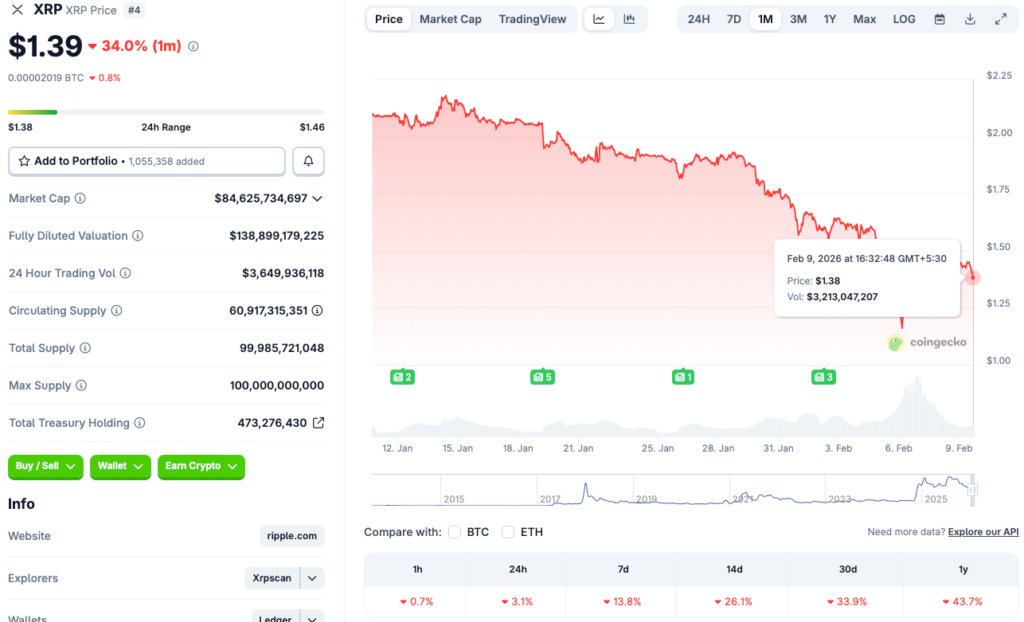
Task: Open the green camera marker labeled 5
Action: tap(542, 377)
